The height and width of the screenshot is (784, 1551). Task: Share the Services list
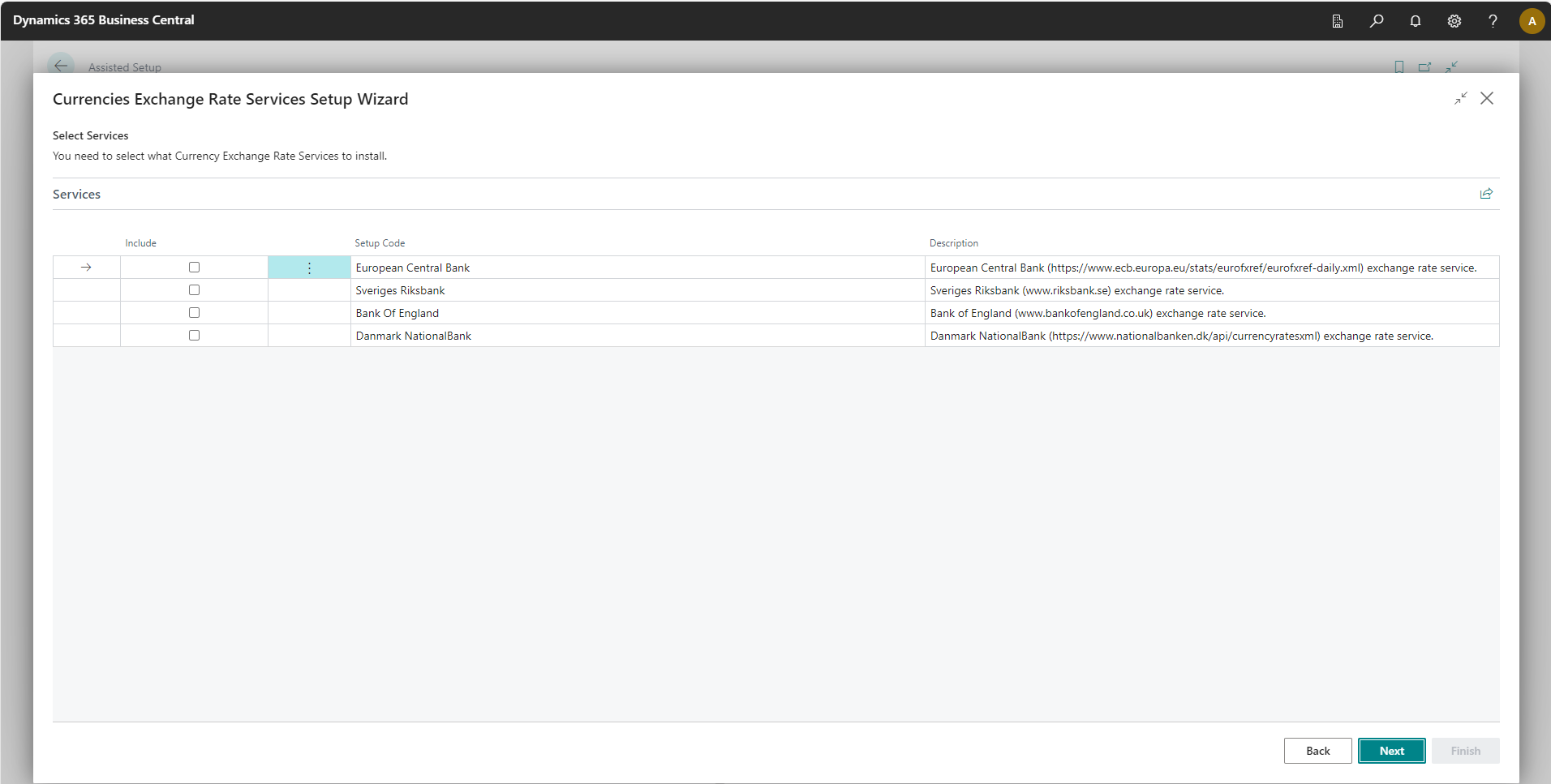pos(1486,193)
